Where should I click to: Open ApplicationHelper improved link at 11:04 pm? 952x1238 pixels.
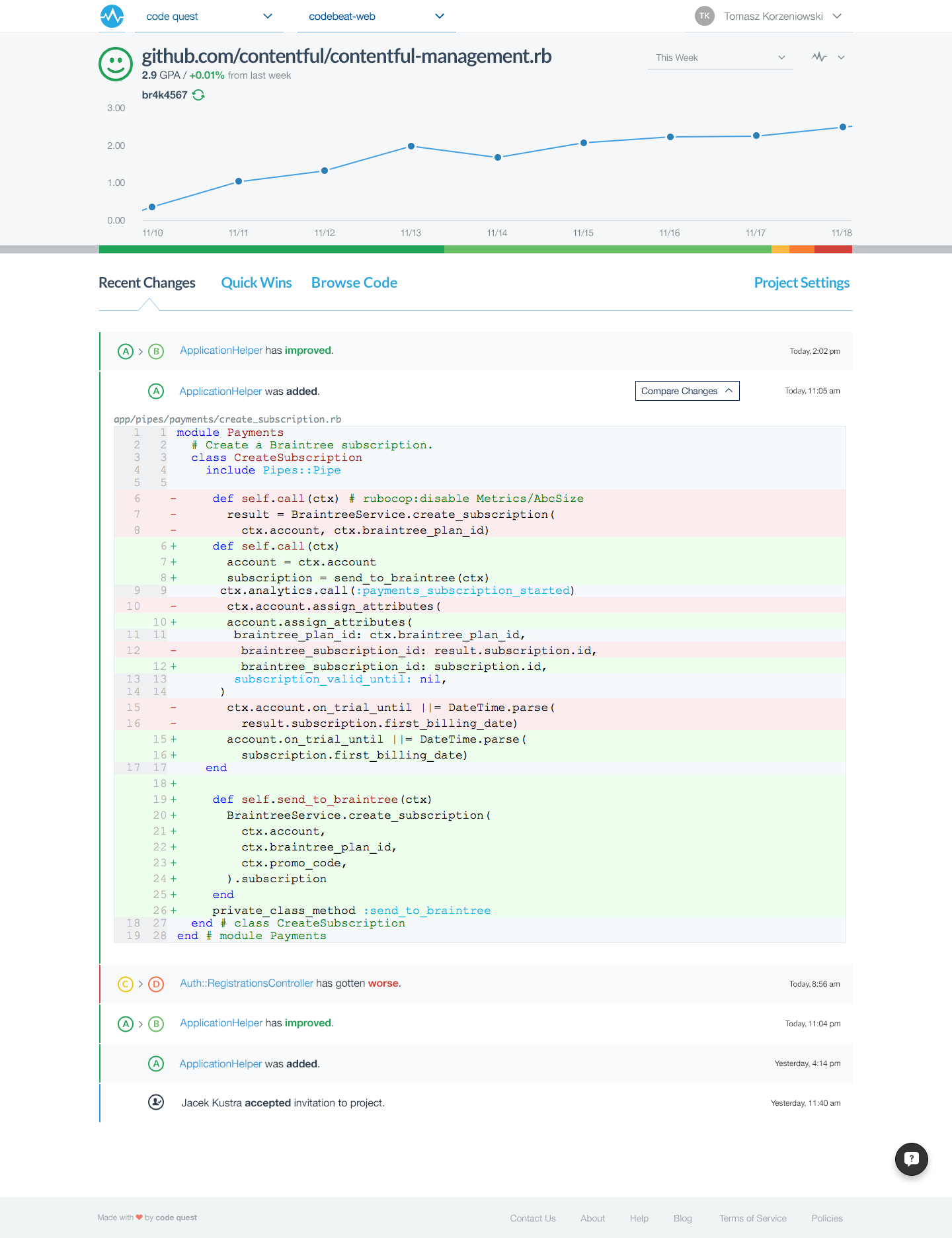[221, 1023]
